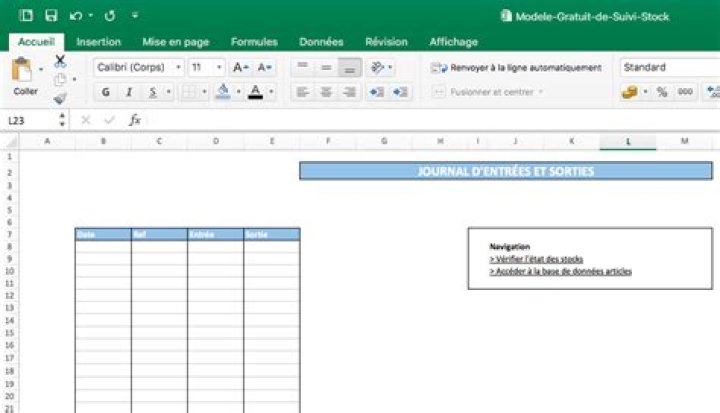
Task: Open currency format dropdown arrow
Action: pos(645,92)
